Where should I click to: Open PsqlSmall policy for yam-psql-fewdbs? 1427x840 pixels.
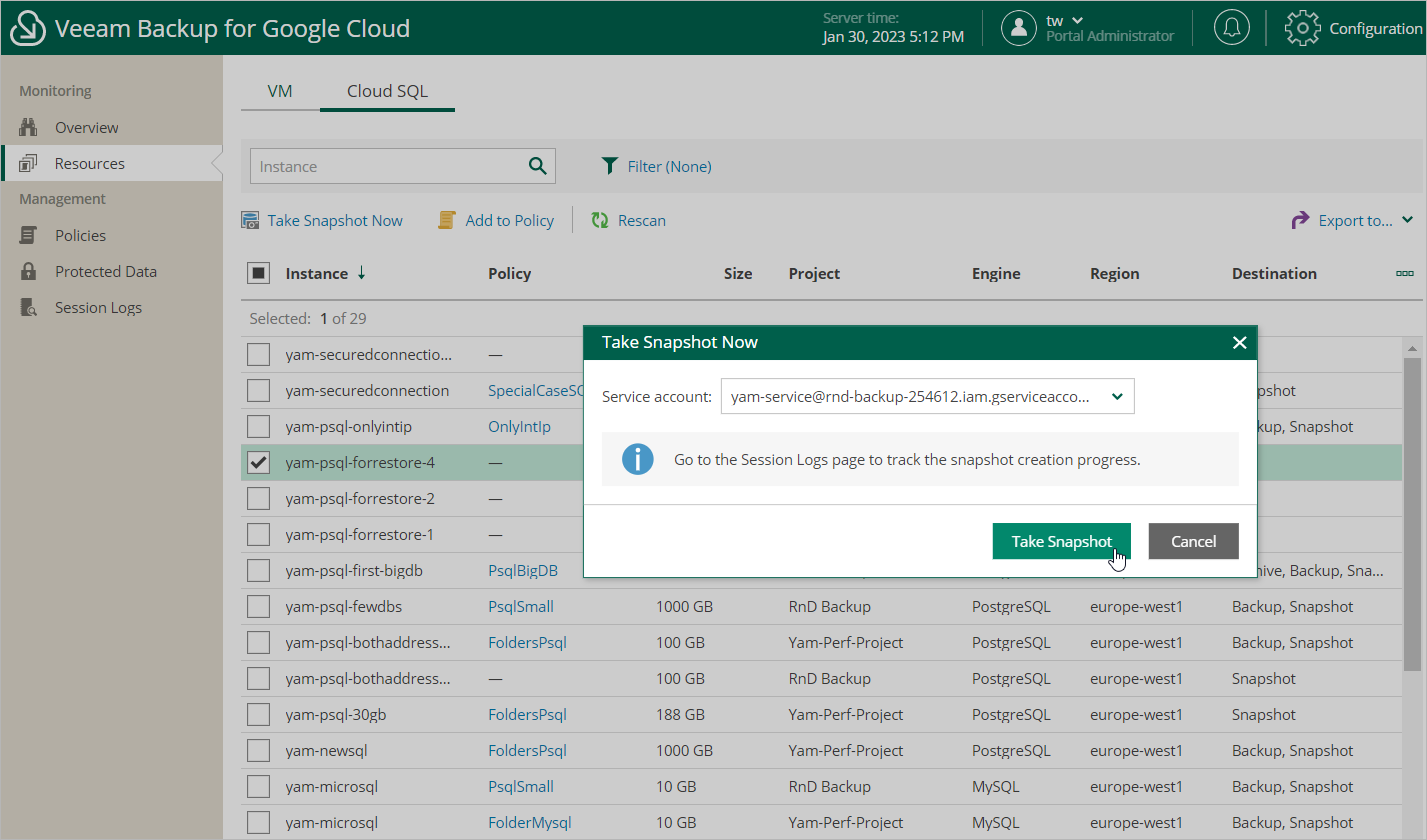click(x=521, y=607)
